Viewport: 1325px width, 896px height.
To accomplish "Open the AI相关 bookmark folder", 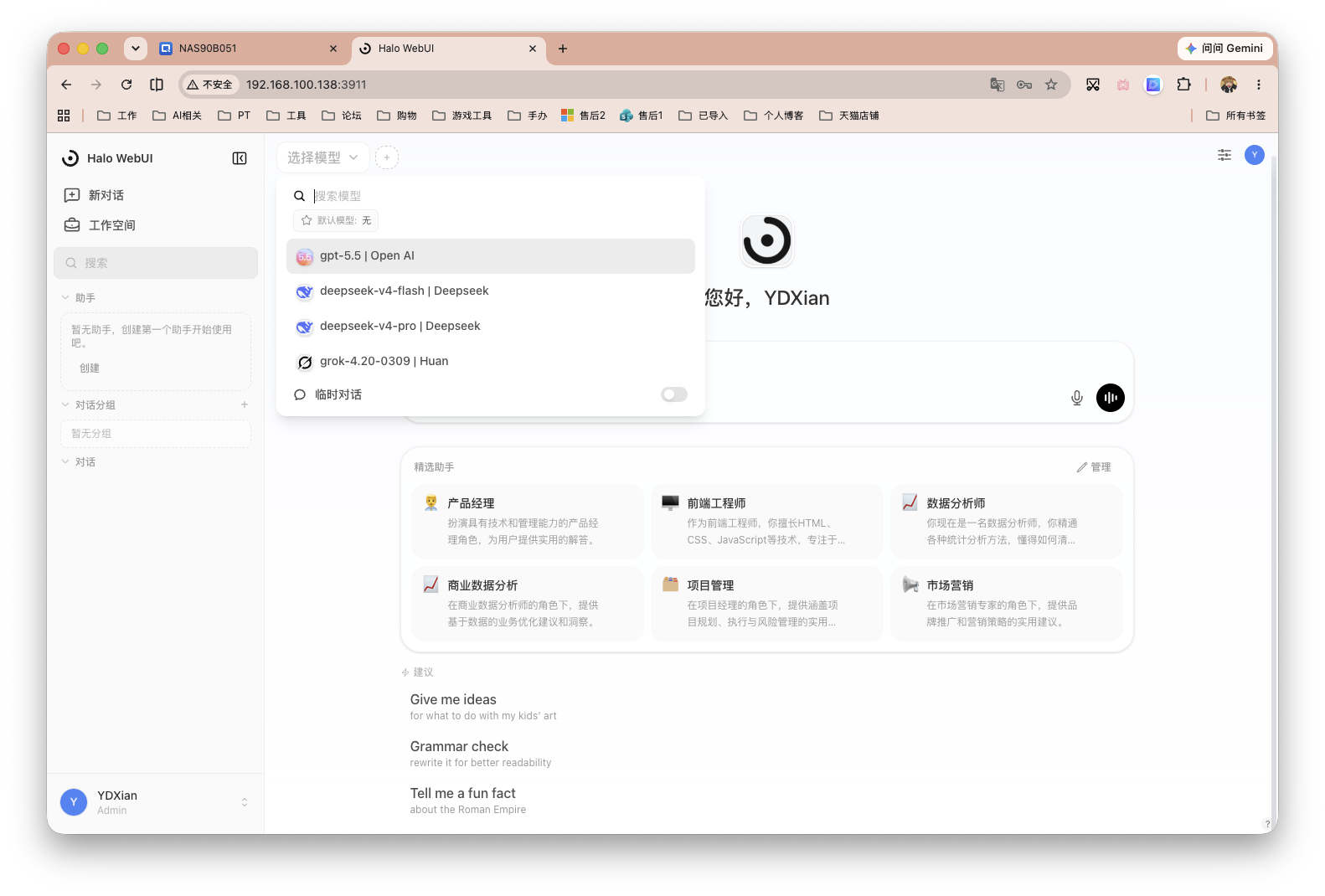I will 177,116.
